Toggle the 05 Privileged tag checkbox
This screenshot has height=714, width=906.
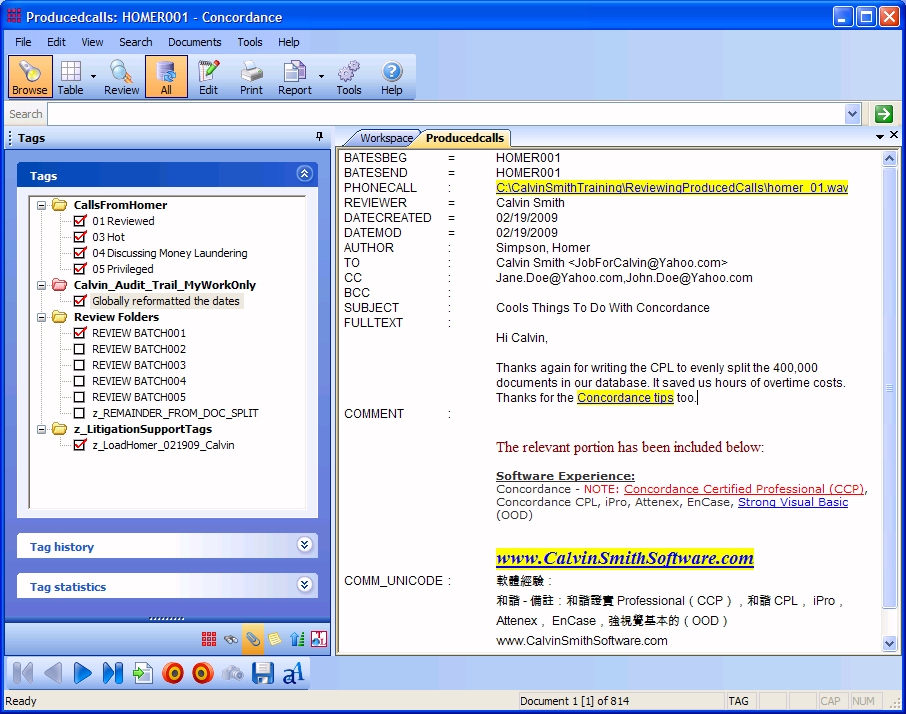click(80, 269)
